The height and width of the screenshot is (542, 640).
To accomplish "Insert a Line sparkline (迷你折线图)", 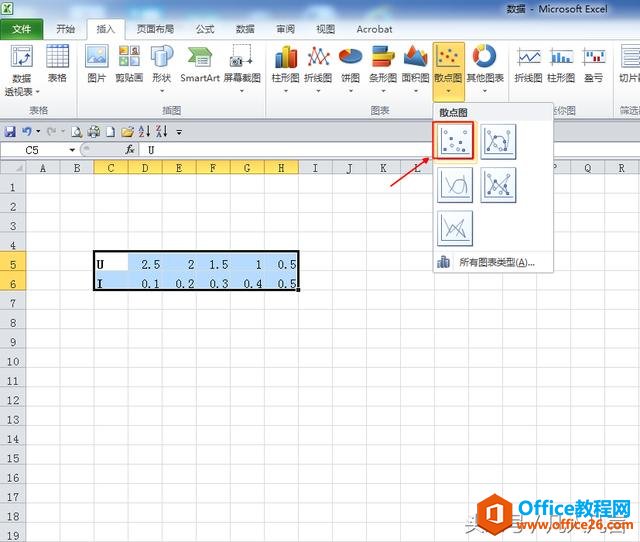I will pyautogui.click(x=528, y=64).
